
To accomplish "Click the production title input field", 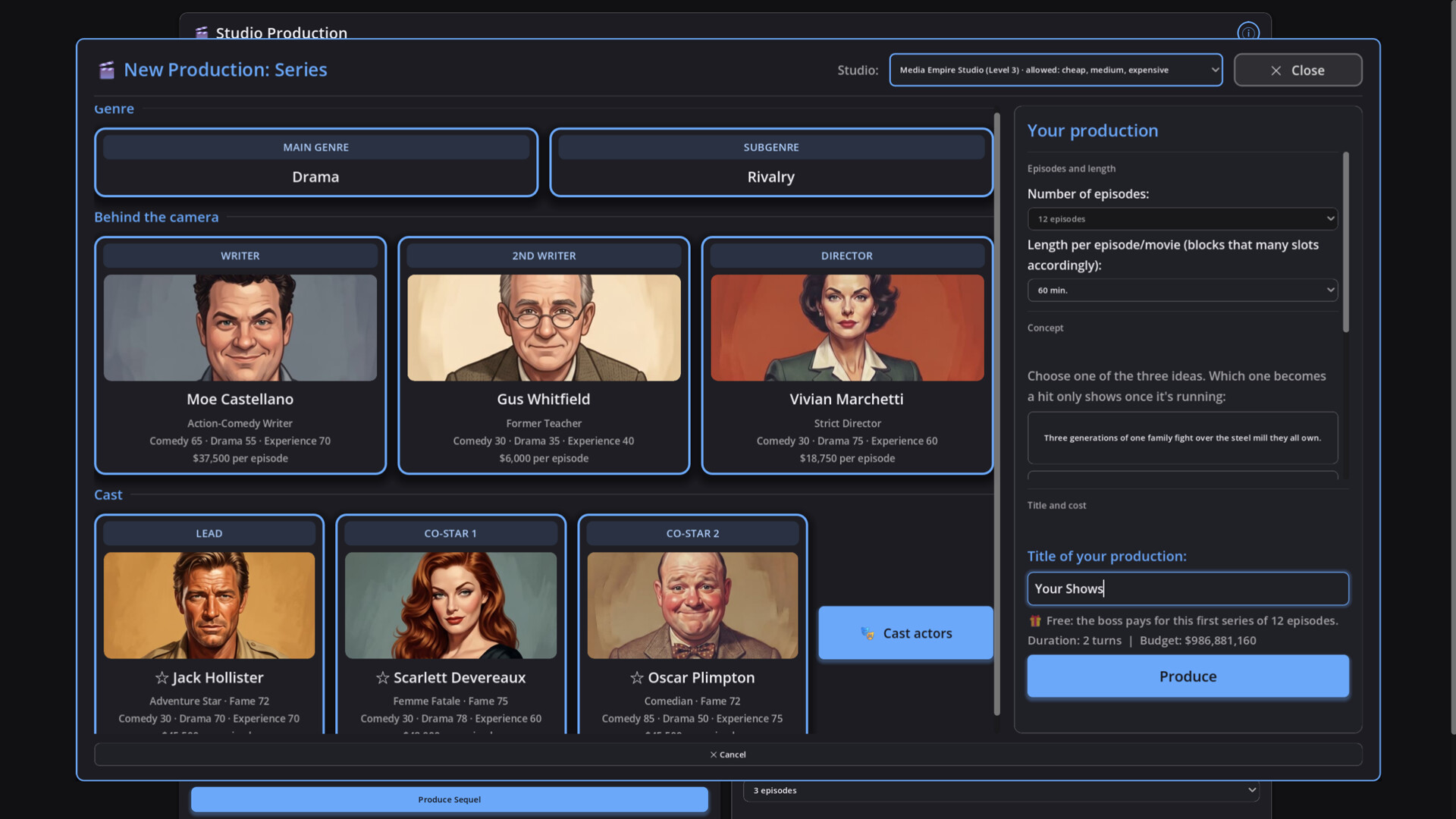I will point(1188,588).
